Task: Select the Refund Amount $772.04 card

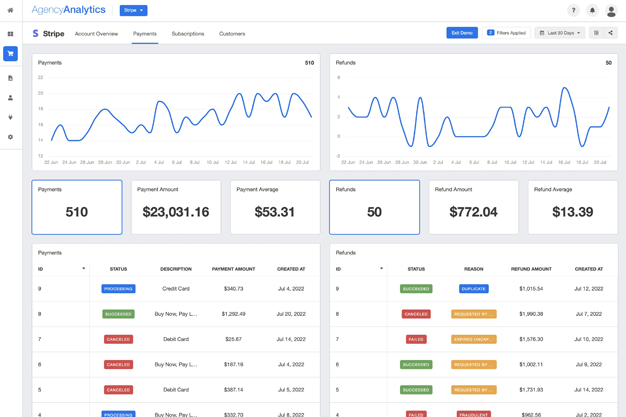Action: point(473,207)
